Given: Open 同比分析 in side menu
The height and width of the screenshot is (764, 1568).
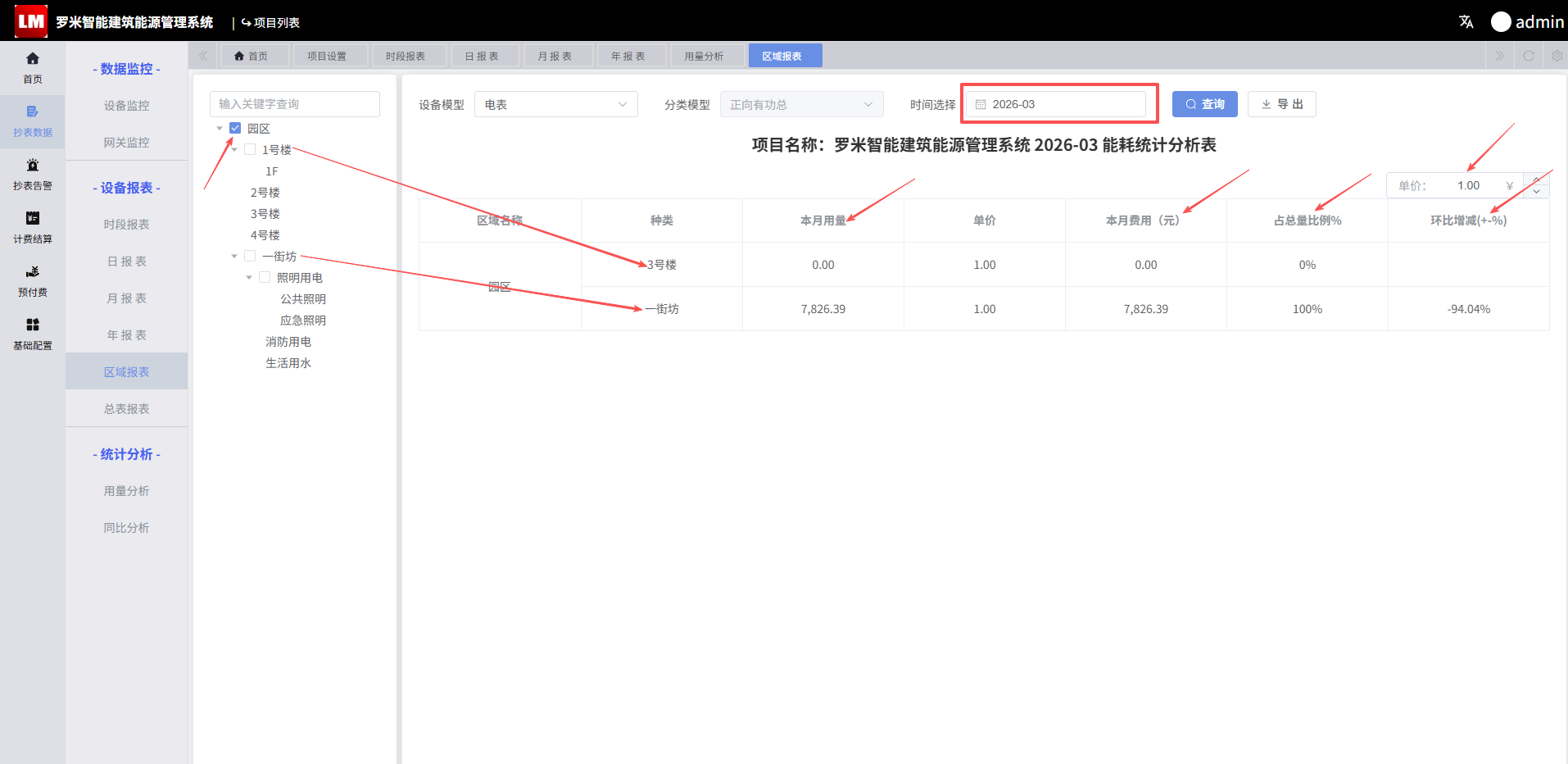Looking at the screenshot, I should 127,527.
